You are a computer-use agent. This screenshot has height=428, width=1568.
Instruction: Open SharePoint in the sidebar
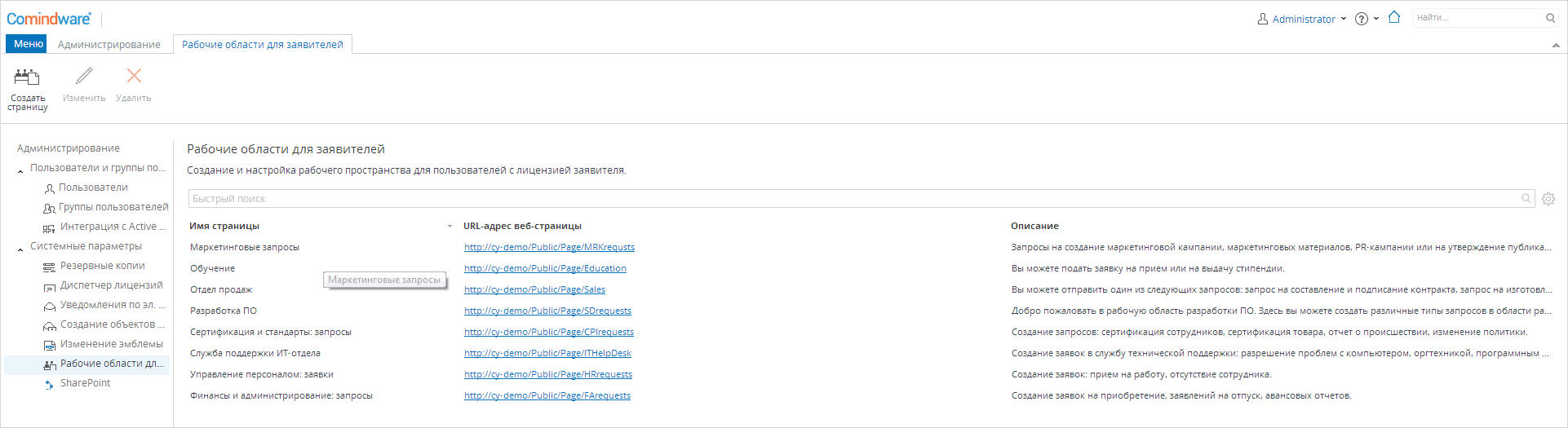85,383
